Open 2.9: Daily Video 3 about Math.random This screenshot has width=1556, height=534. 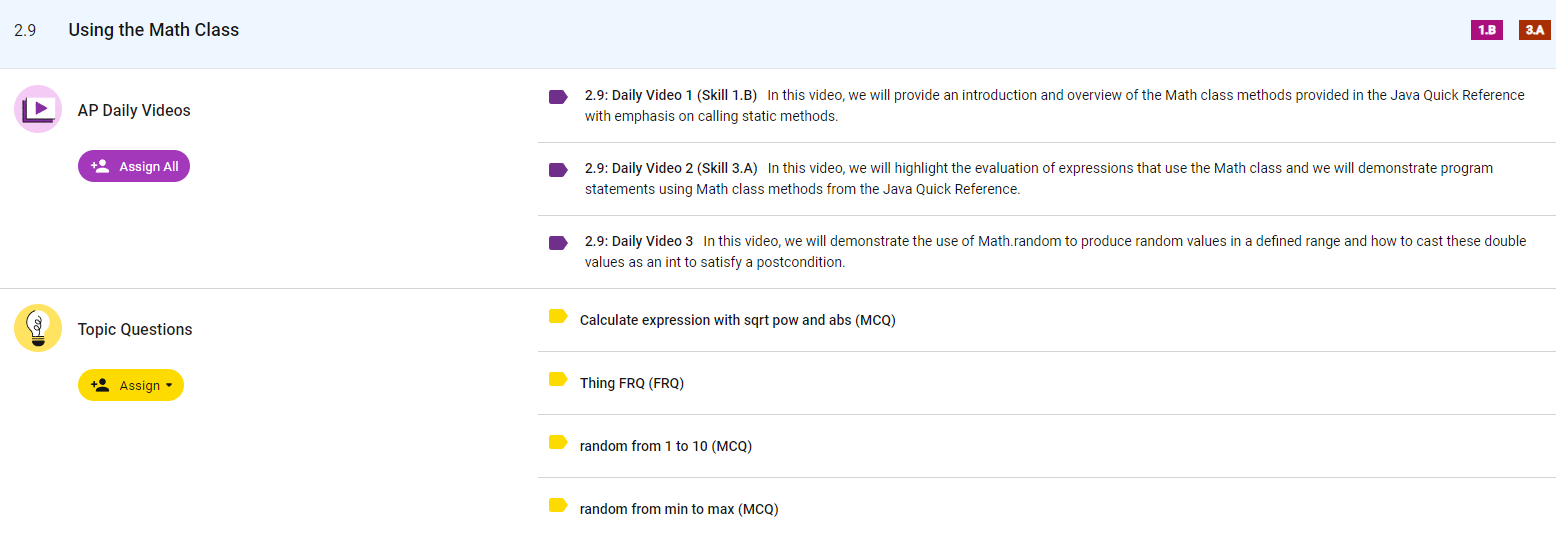tap(639, 241)
